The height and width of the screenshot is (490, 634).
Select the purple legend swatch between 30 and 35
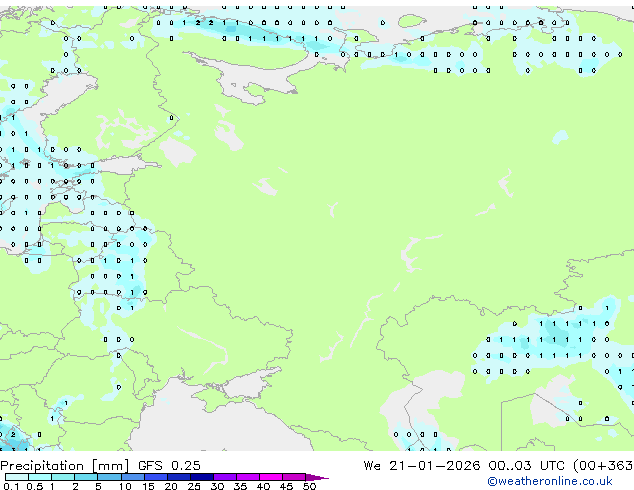coord(224,477)
